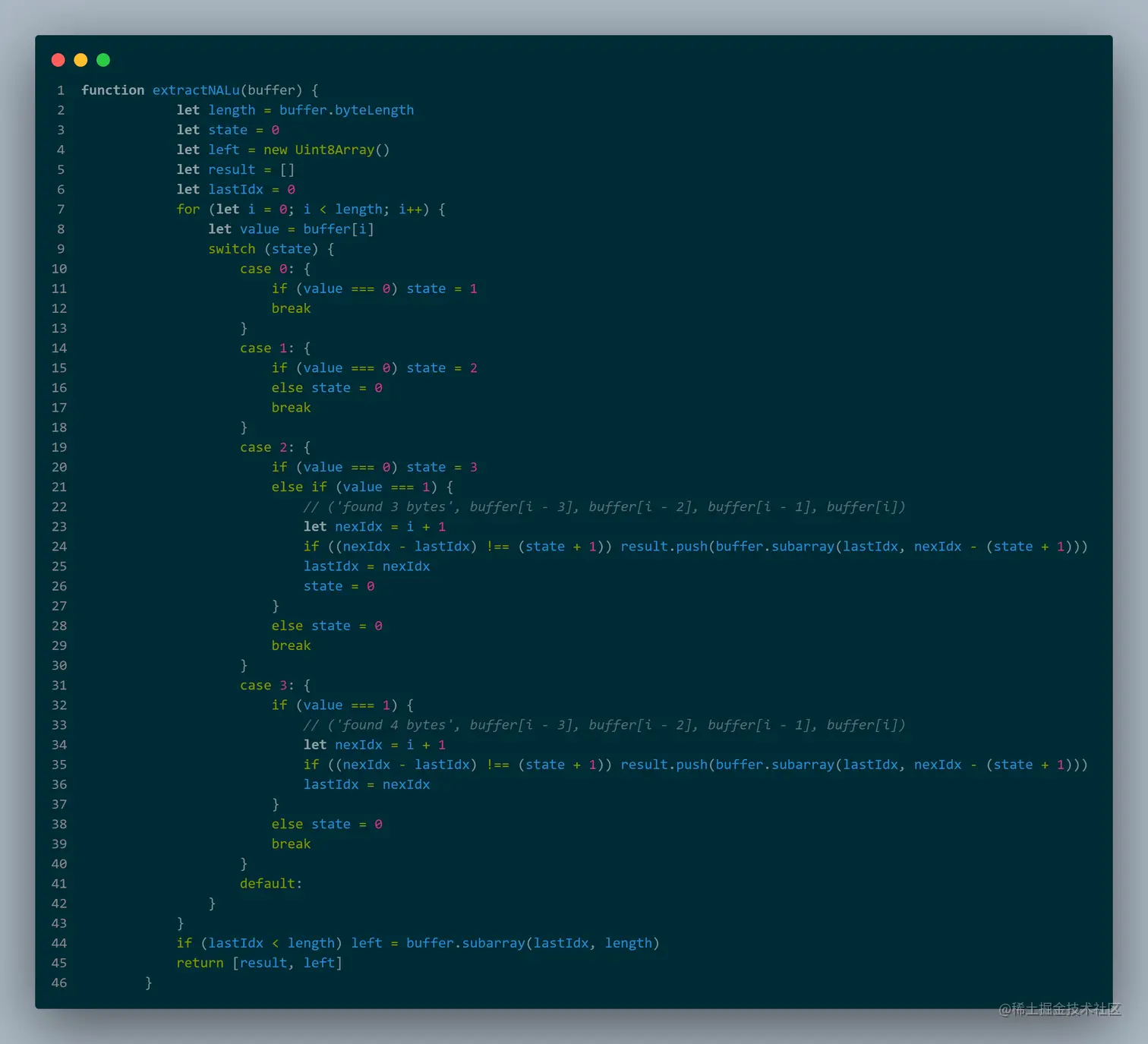The height and width of the screenshot is (1044, 1148).
Task: Click the 'let value = buffer[i]' line
Action: (x=291, y=229)
